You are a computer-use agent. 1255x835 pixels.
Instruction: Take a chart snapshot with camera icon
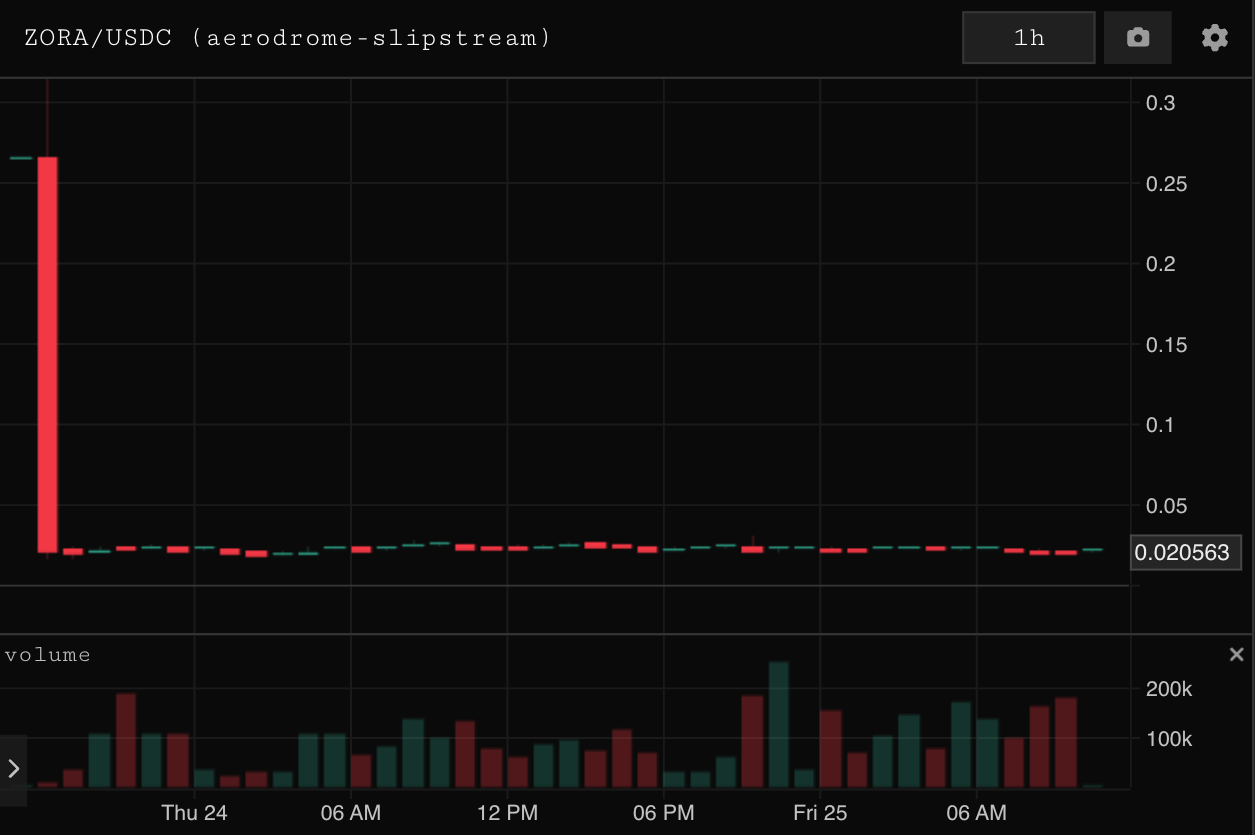click(1137, 38)
